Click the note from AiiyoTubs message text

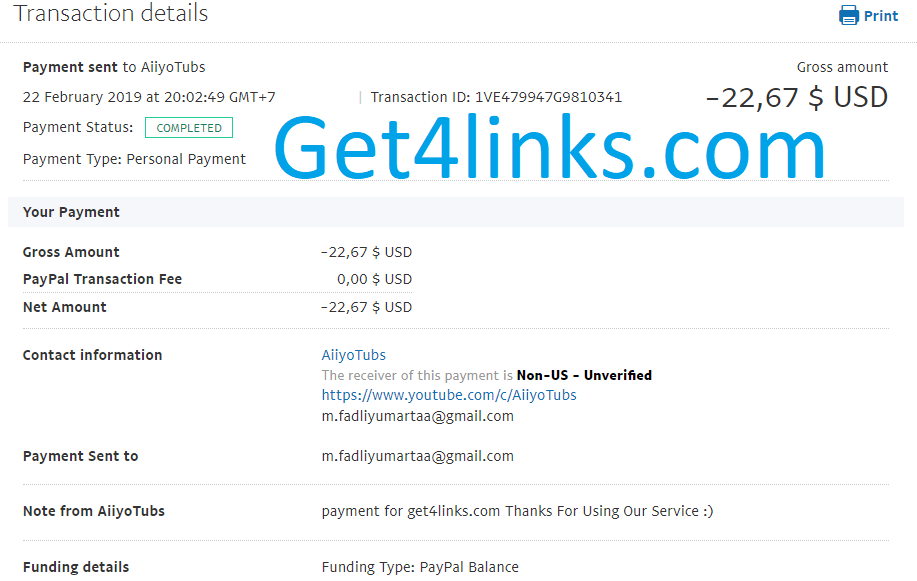click(x=517, y=511)
